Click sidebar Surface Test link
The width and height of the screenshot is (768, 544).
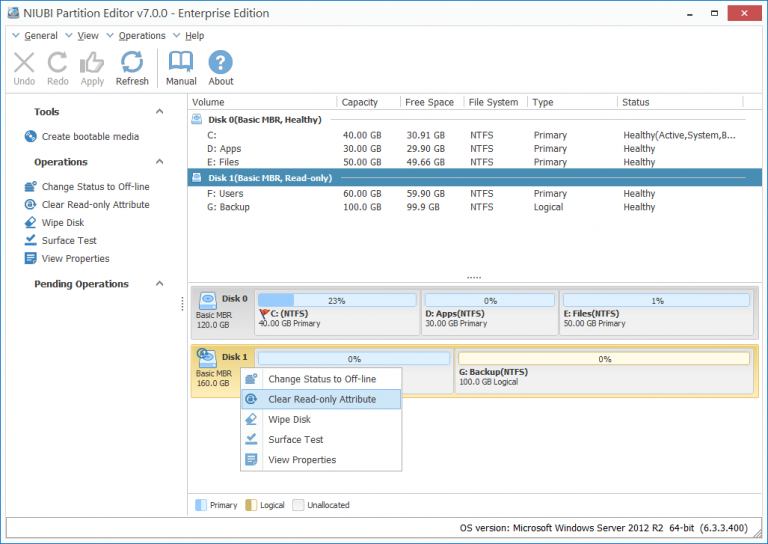click(69, 240)
